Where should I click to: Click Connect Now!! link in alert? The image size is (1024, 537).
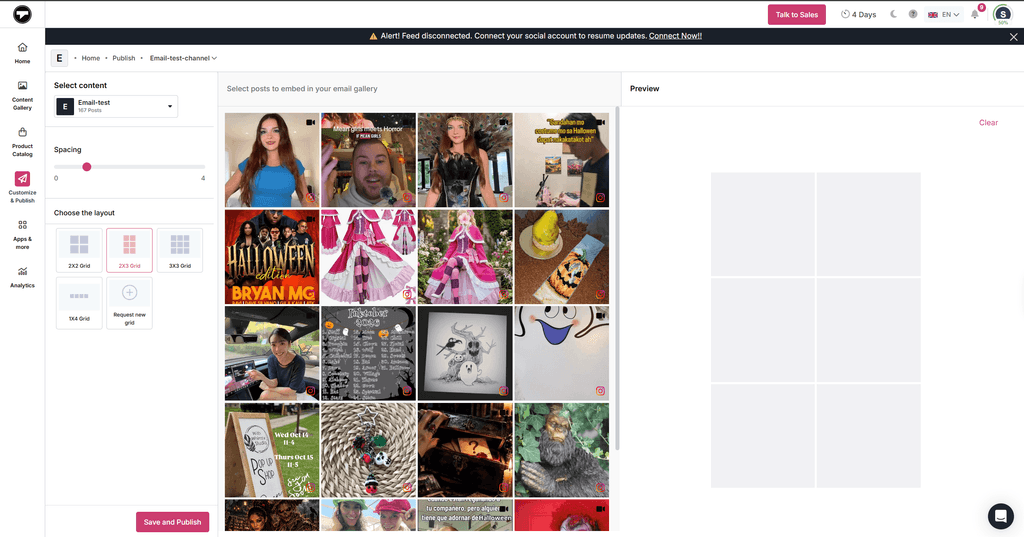(675, 36)
